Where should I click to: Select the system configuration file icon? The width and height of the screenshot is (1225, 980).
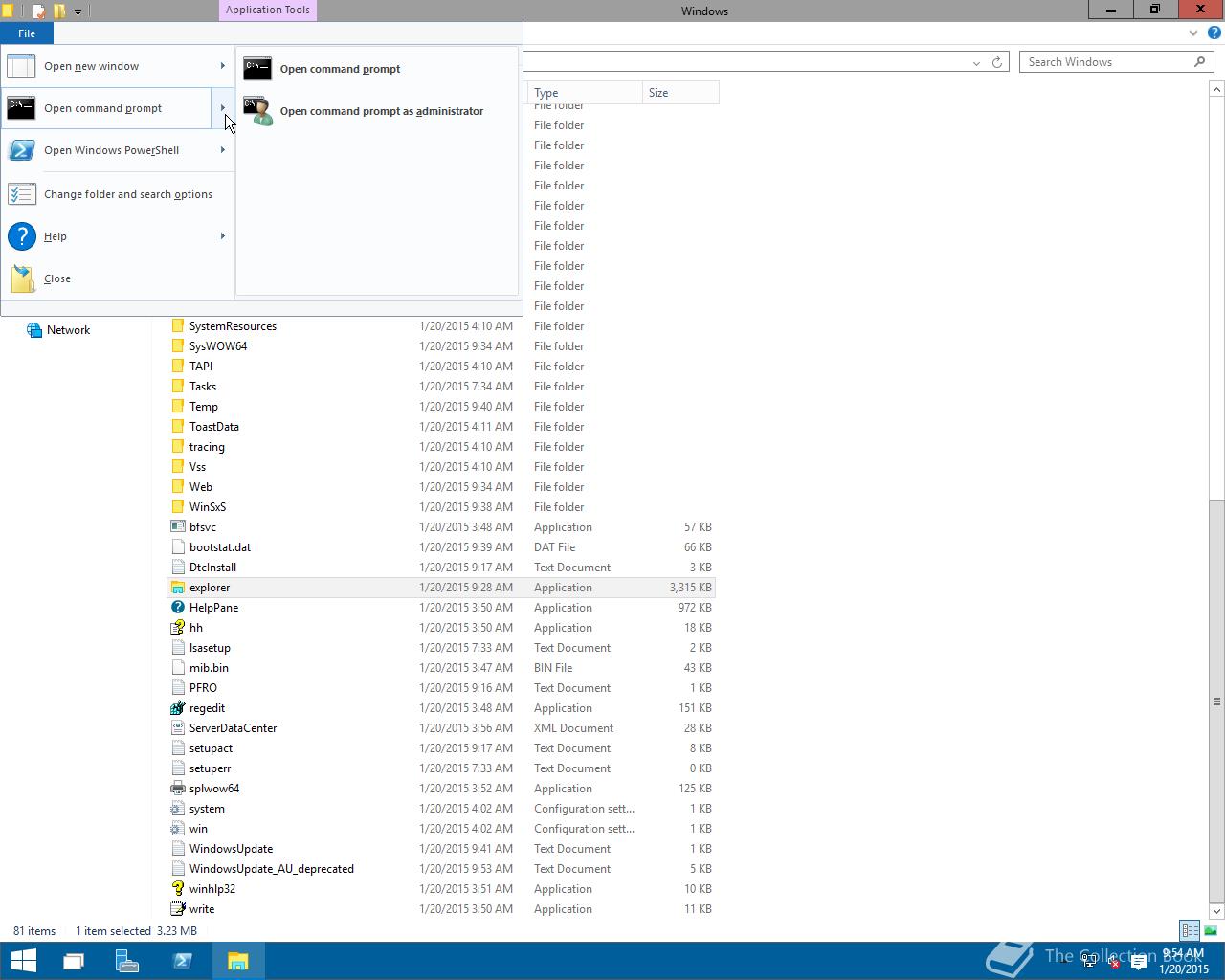click(177, 809)
